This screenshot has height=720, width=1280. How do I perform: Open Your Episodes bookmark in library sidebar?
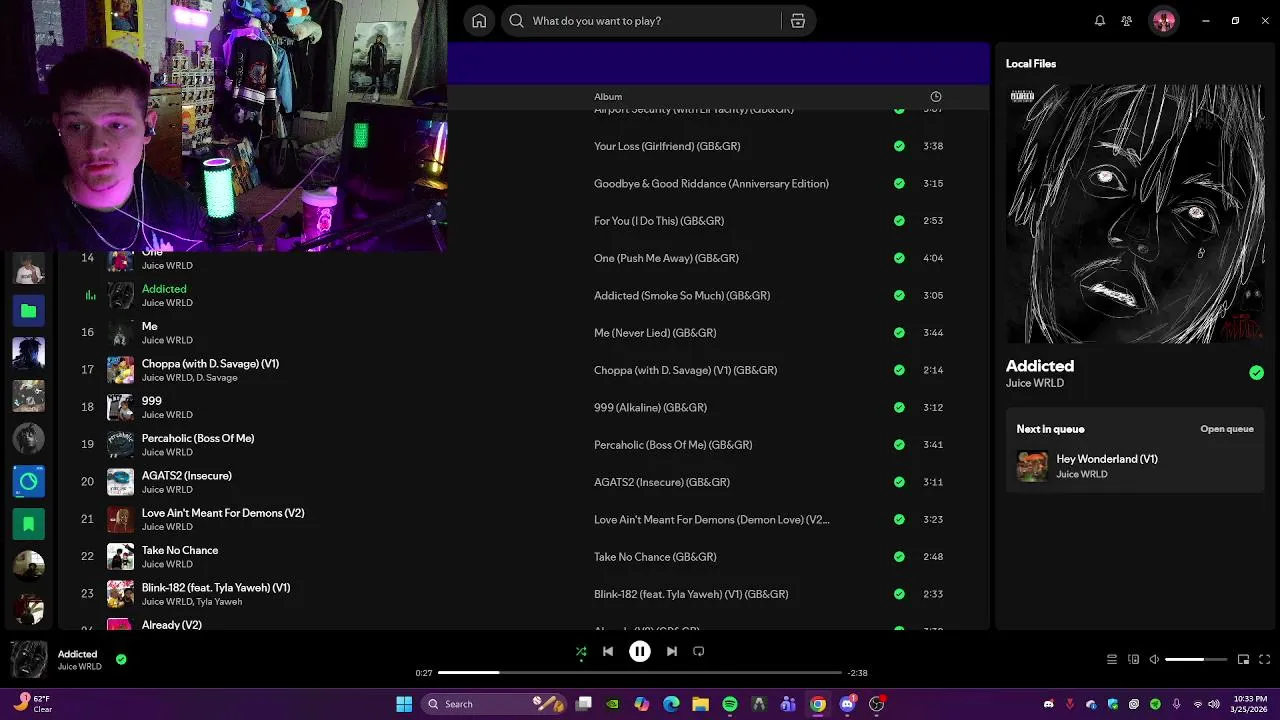point(29,523)
